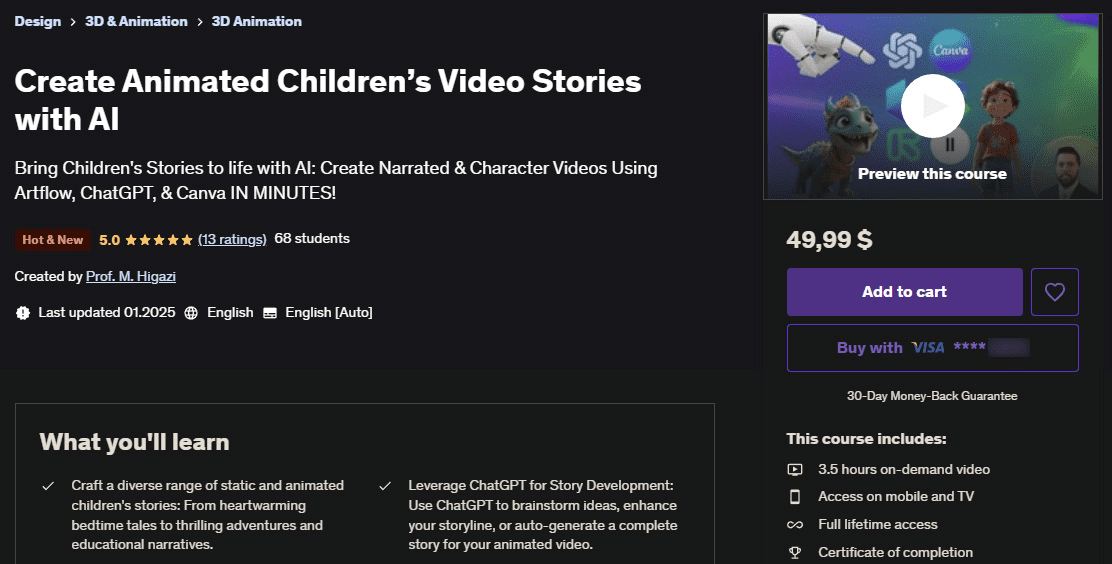Open the Design breadcrumb category

[x=37, y=21]
